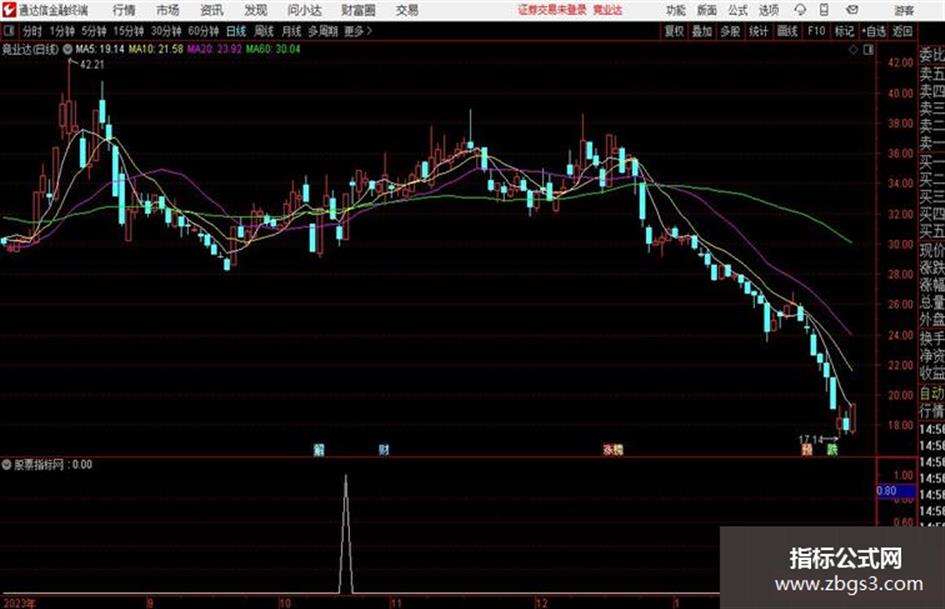Open the 行情 menu

coord(124,10)
